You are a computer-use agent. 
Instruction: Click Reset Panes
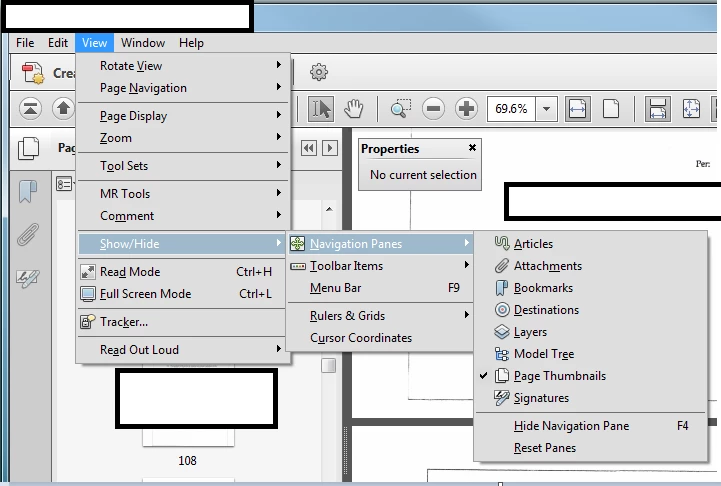(590, 448)
